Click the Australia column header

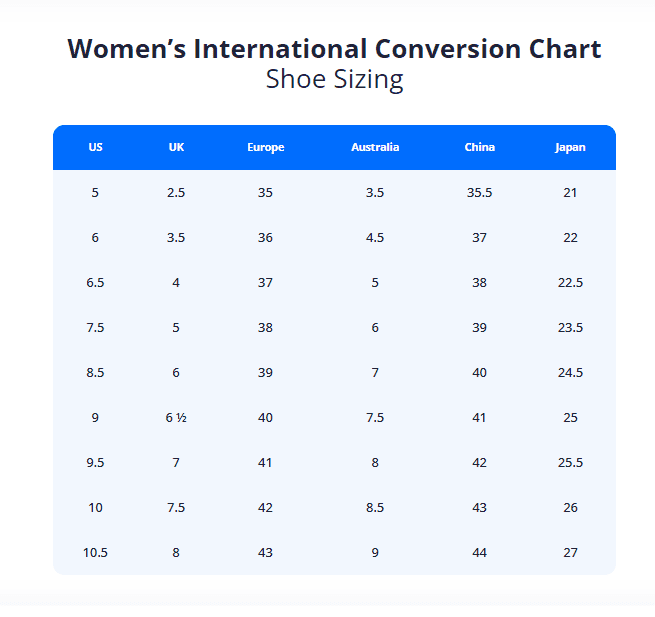click(375, 147)
